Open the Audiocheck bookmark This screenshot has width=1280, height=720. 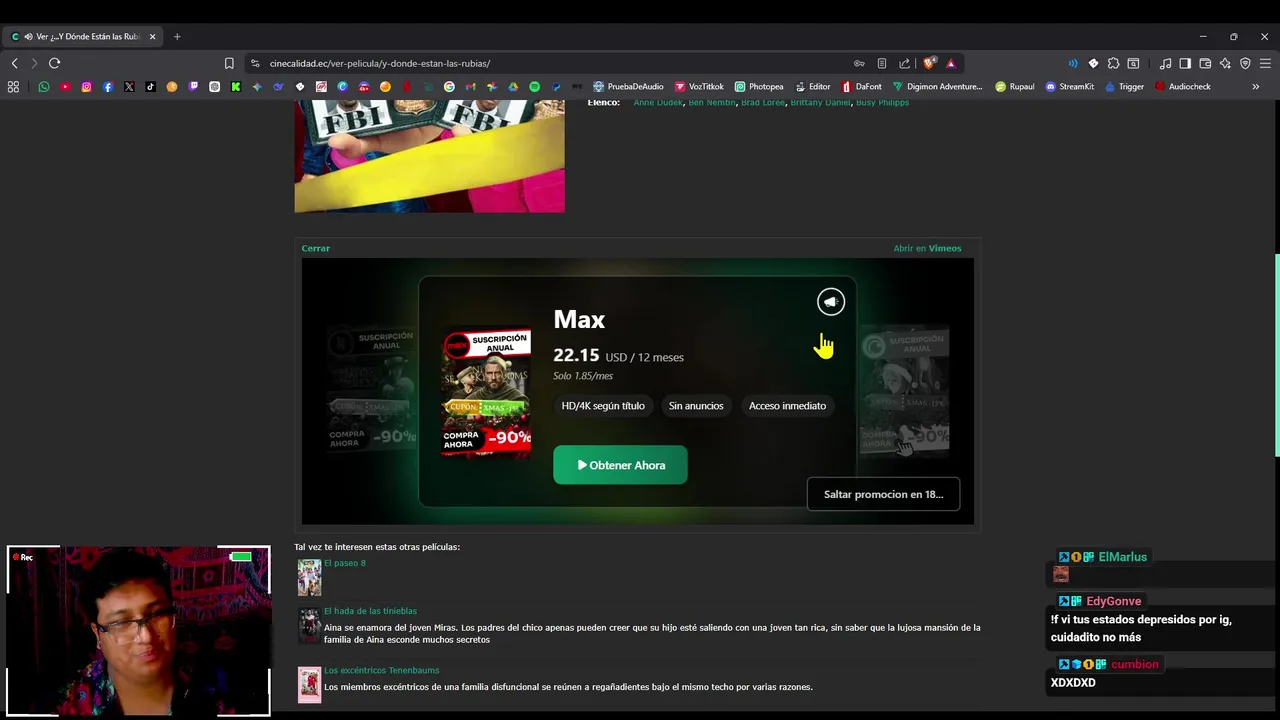(1183, 87)
